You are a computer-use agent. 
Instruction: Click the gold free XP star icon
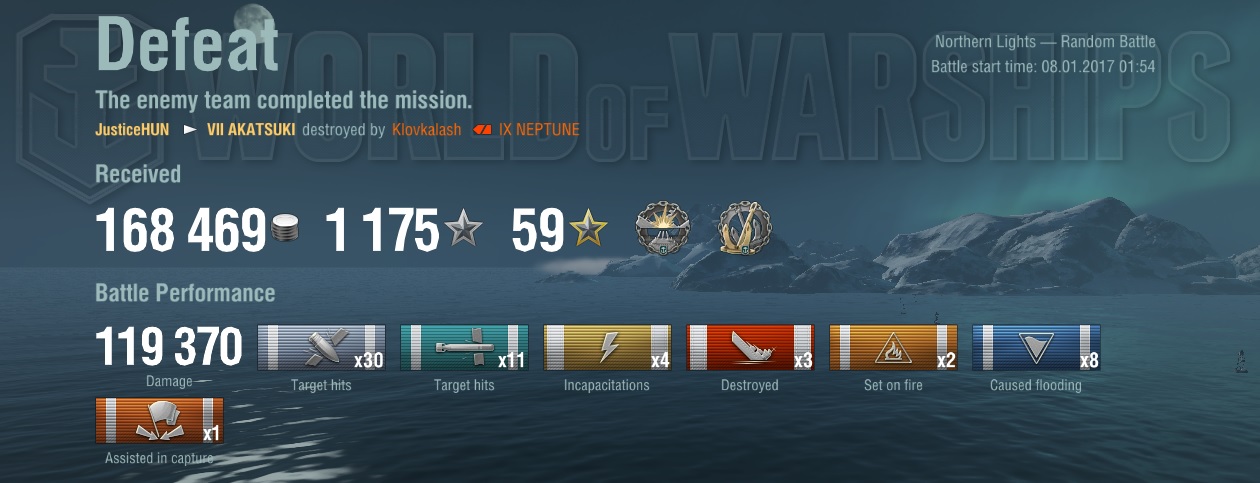tap(588, 231)
